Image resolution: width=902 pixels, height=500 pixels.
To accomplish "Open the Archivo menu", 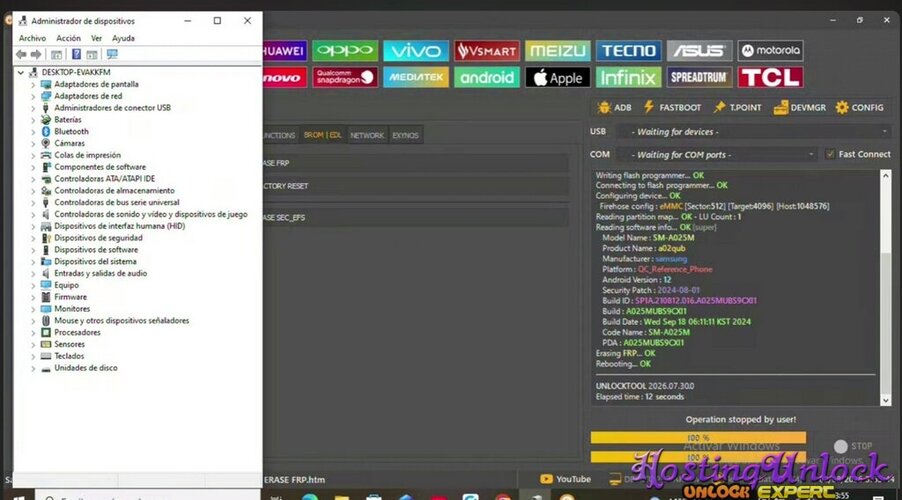I will point(32,38).
